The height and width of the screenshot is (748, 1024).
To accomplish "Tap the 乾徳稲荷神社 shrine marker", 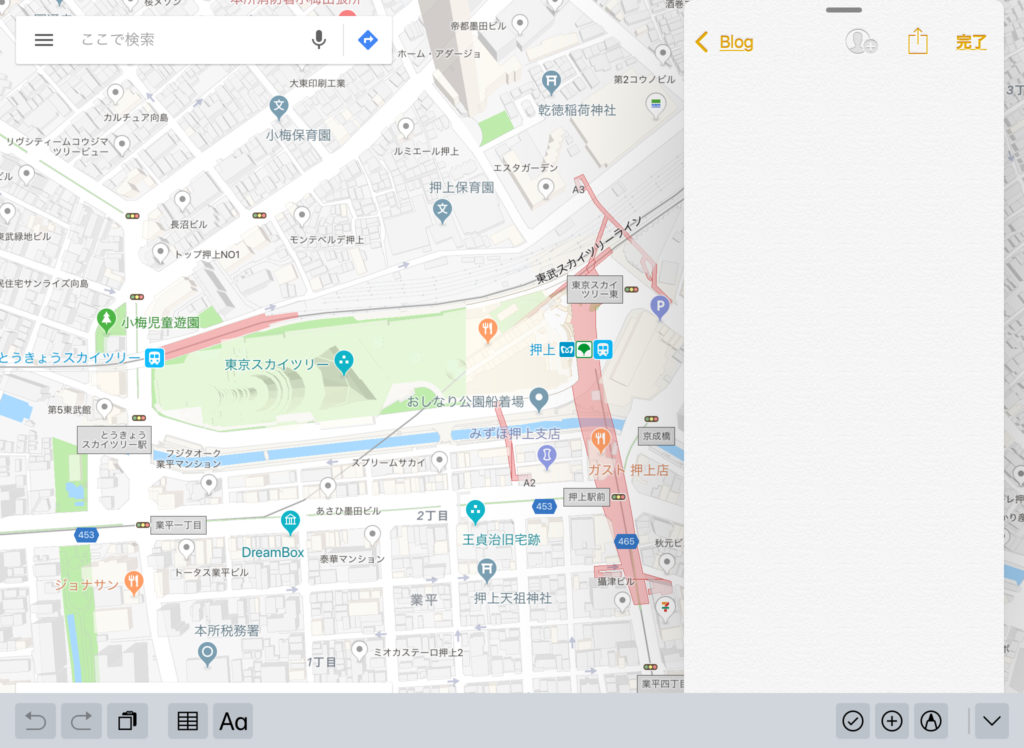I will [551, 82].
